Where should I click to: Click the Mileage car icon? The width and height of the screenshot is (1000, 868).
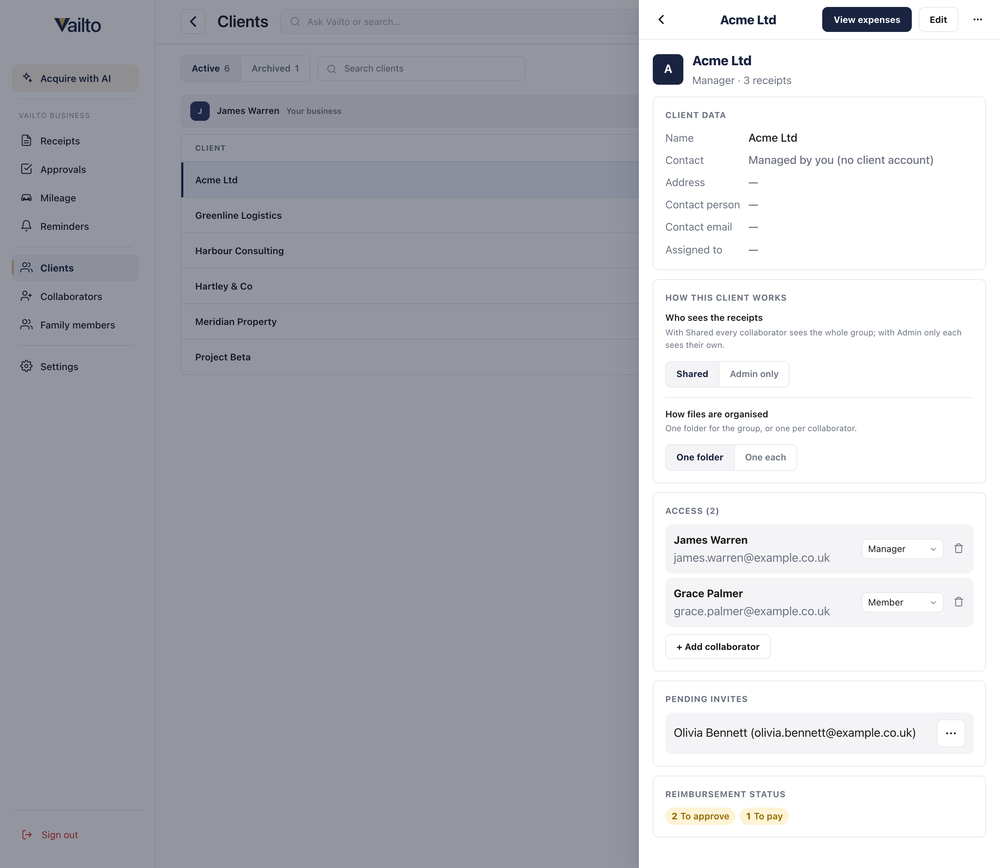tap(26, 198)
